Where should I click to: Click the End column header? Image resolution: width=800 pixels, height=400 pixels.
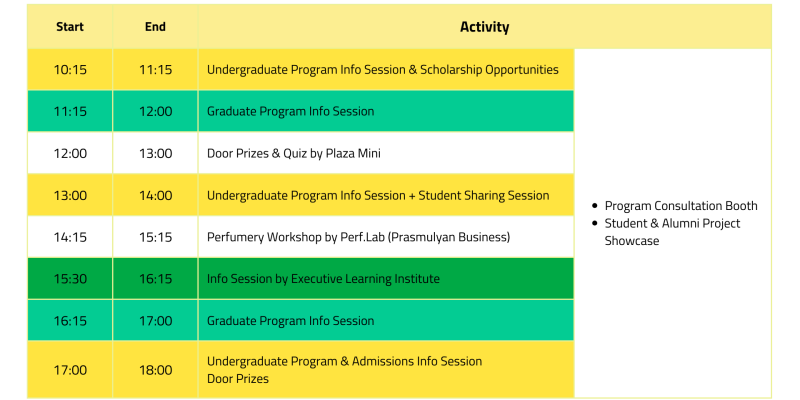155,27
